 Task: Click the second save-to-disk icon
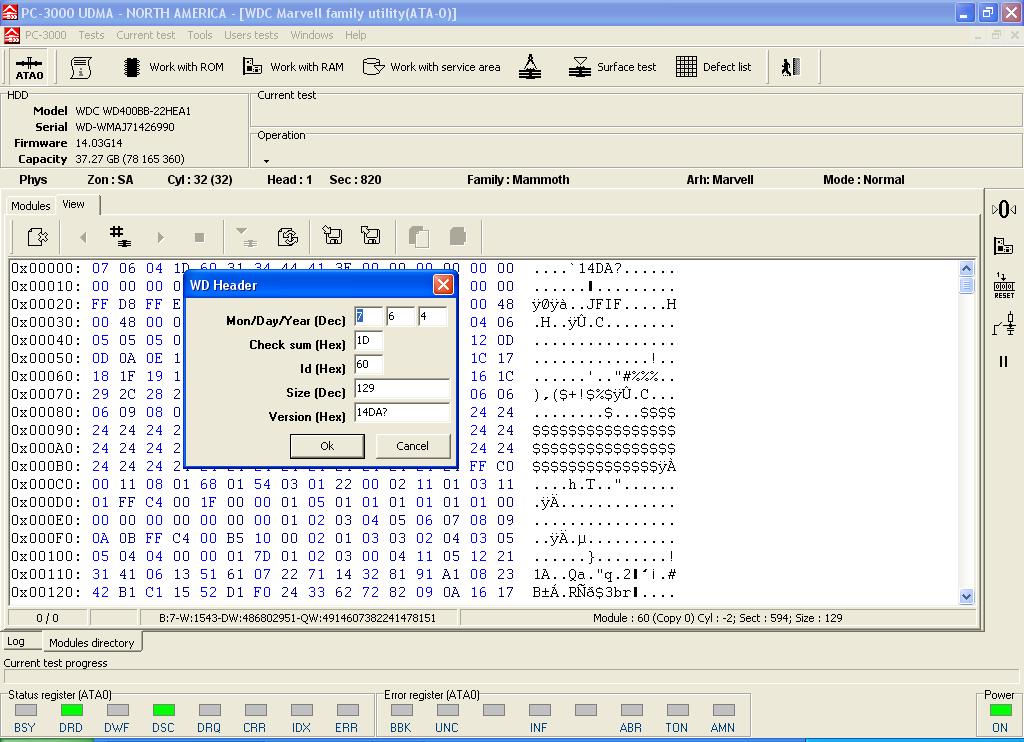(370, 235)
